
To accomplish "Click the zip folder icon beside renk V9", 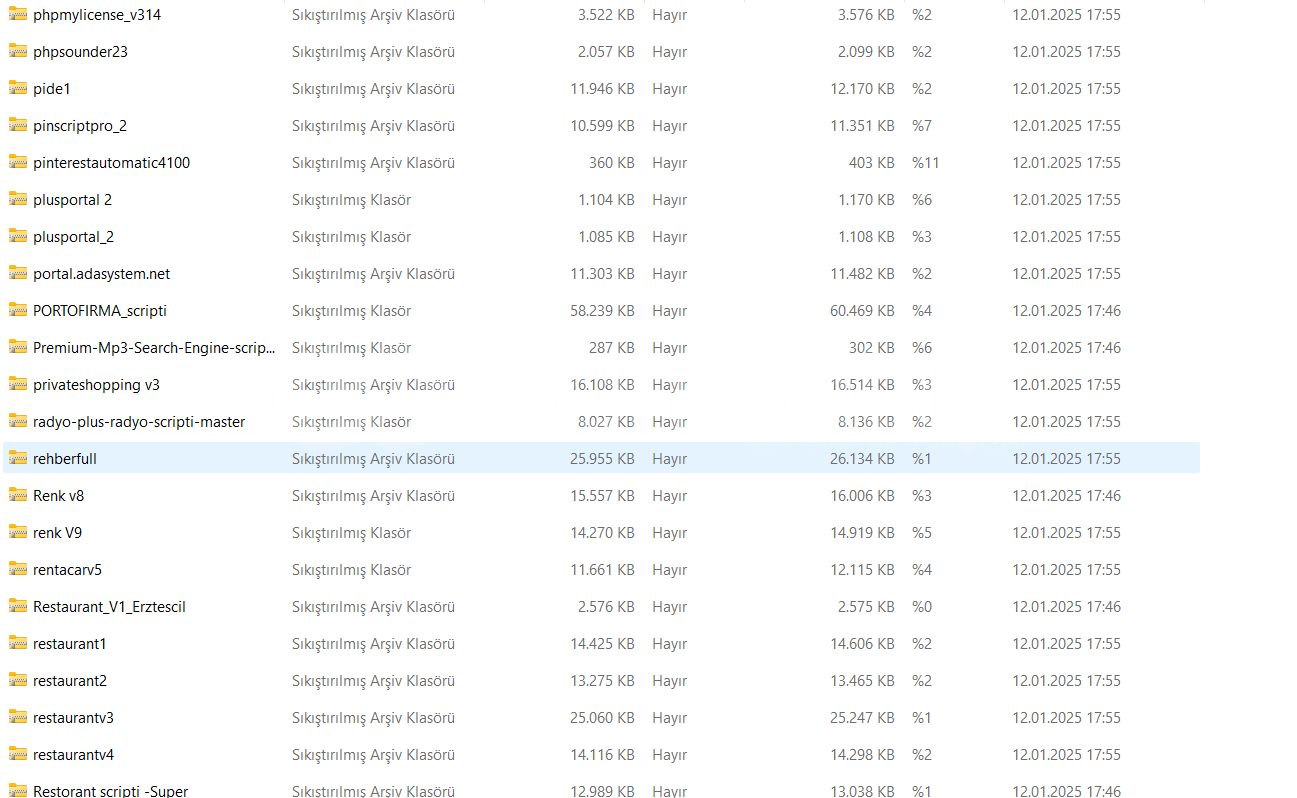I will tap(18, 532).
